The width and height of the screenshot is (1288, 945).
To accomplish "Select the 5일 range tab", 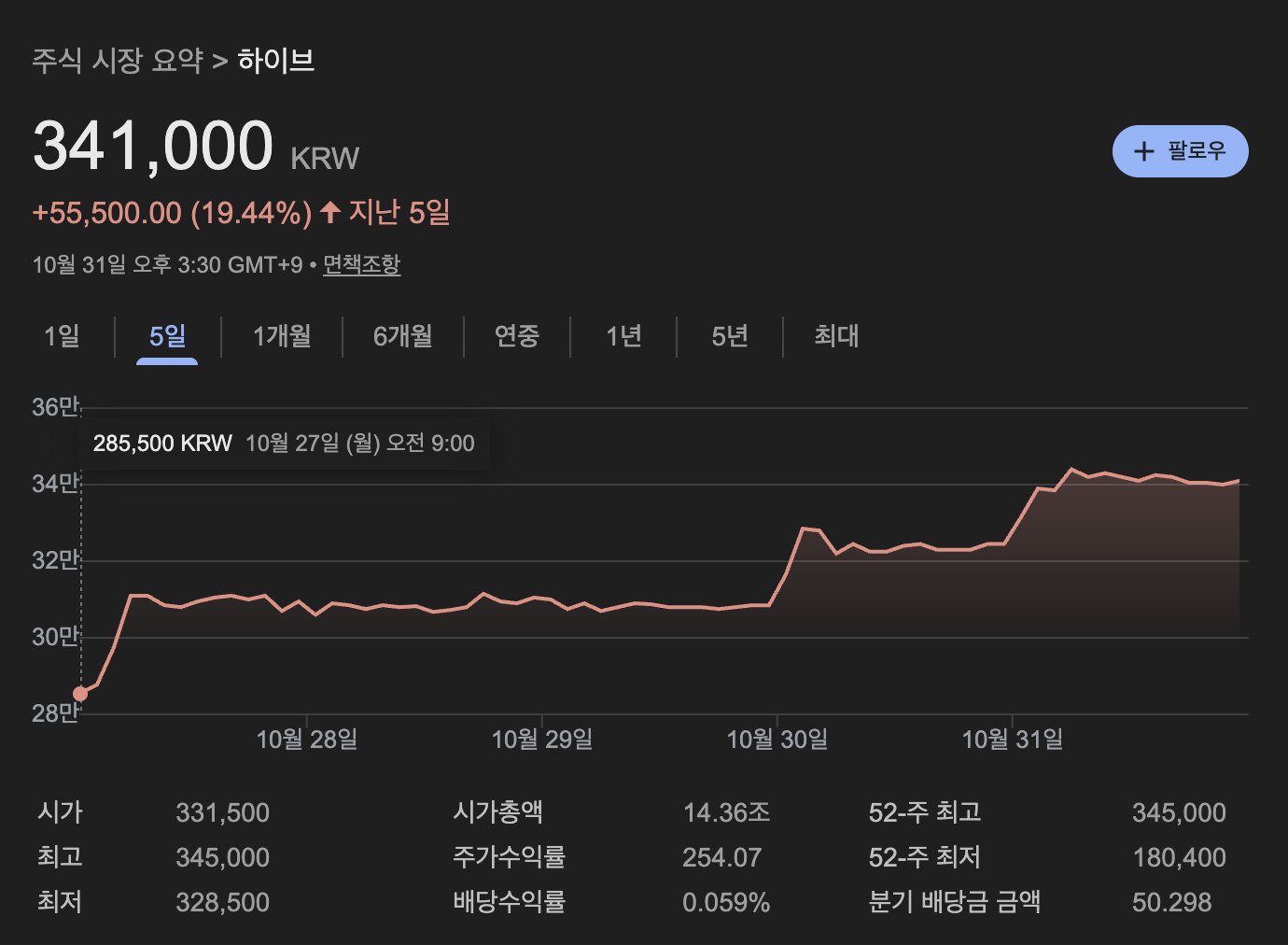I will click(x=167, y=336).
